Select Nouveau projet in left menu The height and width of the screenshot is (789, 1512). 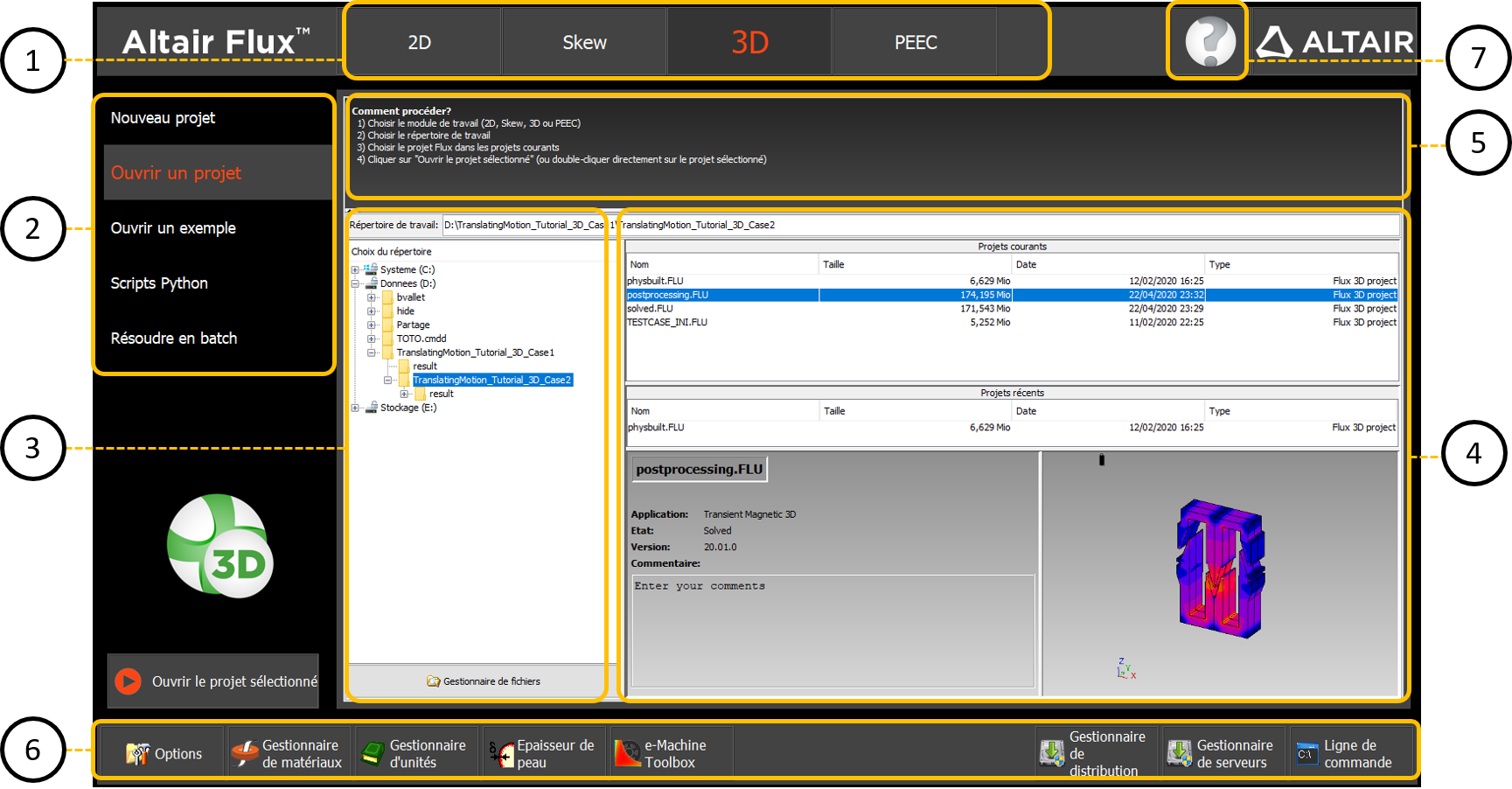pos(164,118)
